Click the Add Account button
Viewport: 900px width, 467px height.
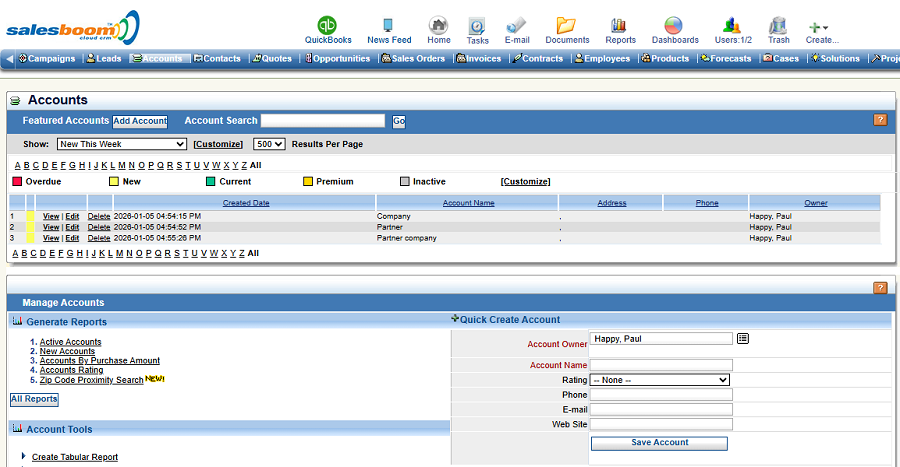click(x=140, y=121)
